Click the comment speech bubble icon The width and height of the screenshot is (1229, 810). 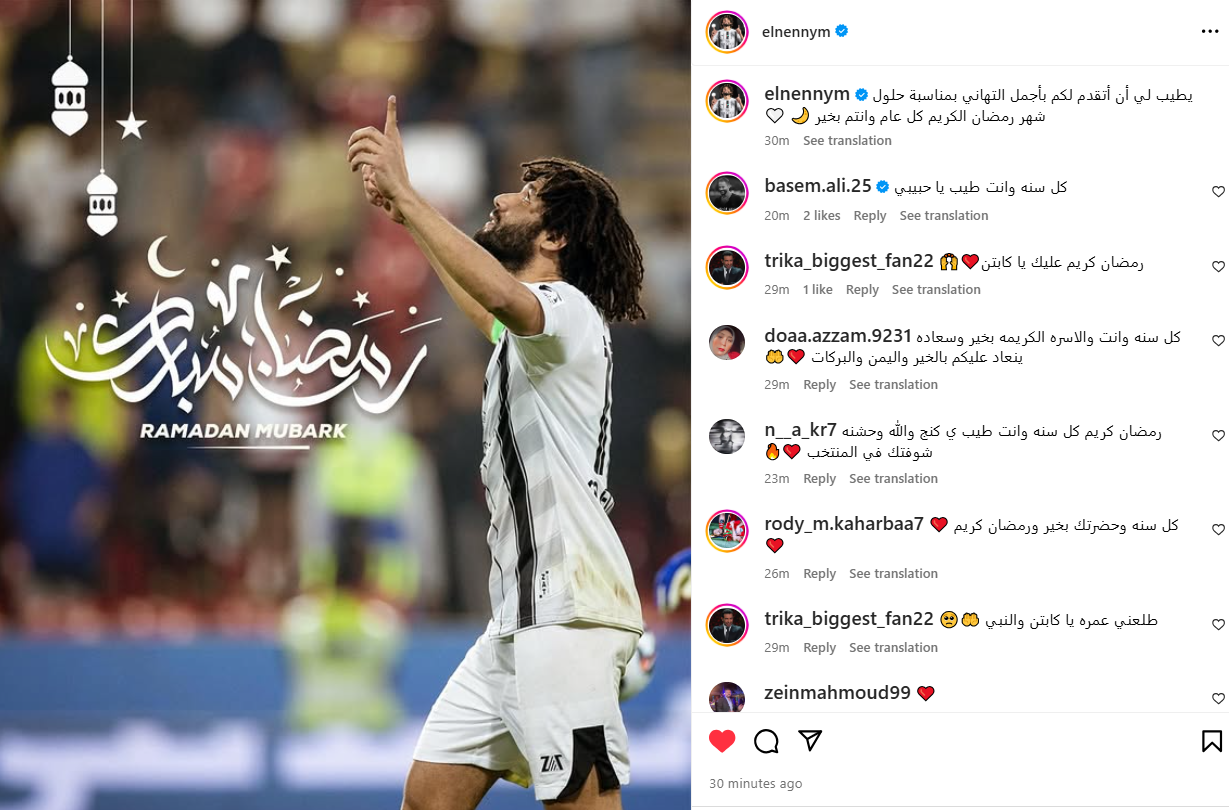click(766, 741)
